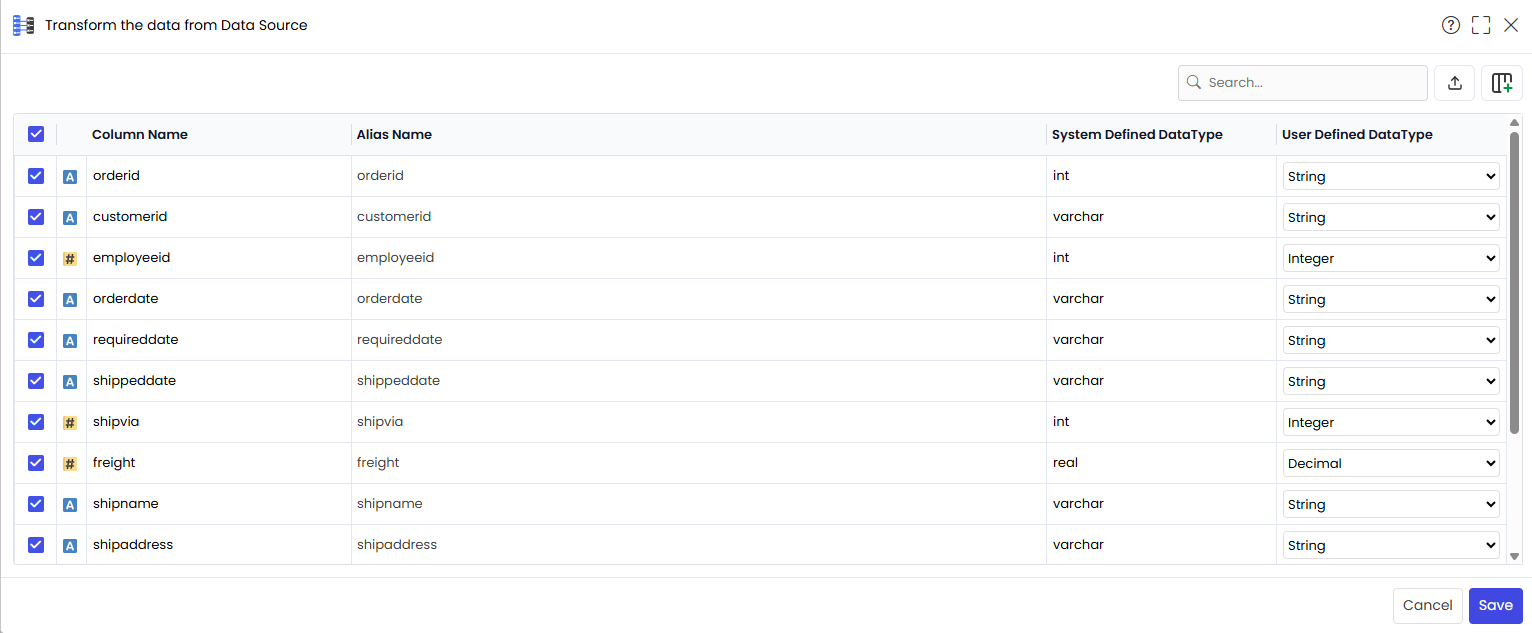Click the string type icon for orderdate

(x=70, y=300)
